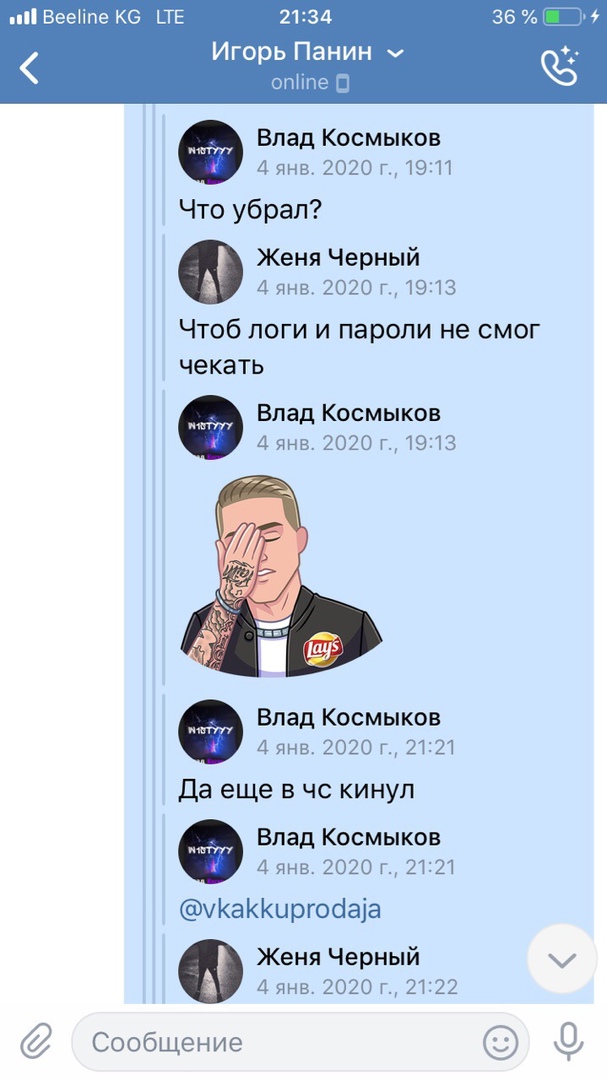Tap the Beeline KG signal bars
Image resolution: width=607 pixels, height=1080 pixels.
[23, 17]
